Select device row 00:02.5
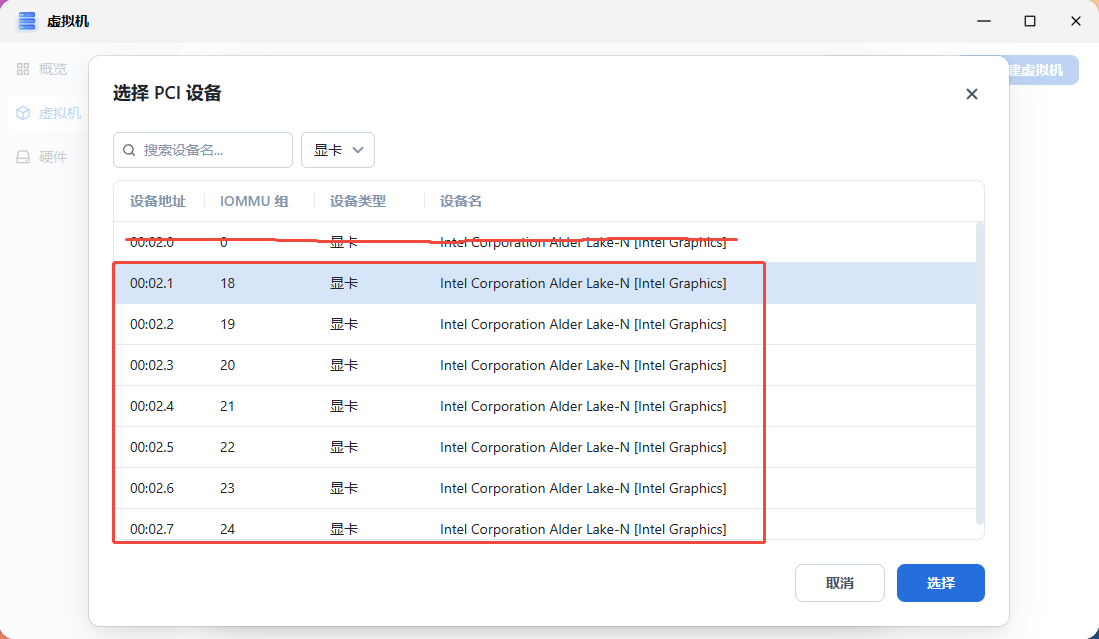The width and height of the screenshot is (1099, 639). pos(545,447)
